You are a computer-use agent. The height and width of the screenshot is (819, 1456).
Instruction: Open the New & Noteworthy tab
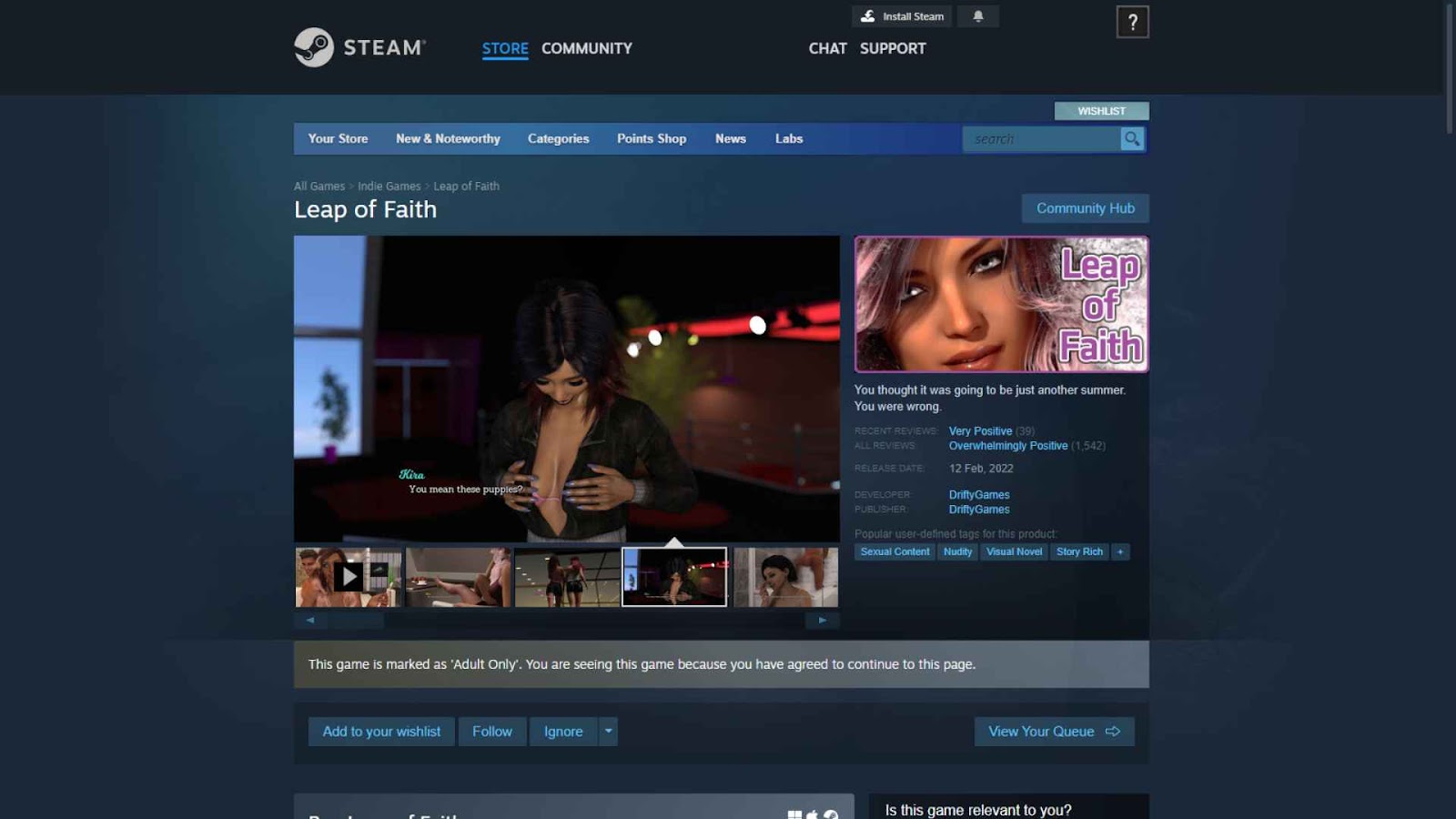pyautogui.click(x=448, y=138)
